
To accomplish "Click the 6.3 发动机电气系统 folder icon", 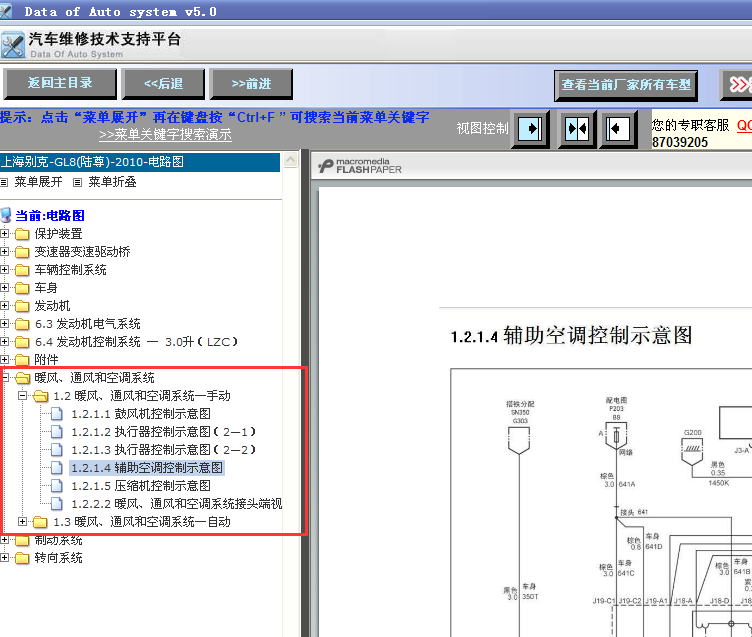I will click(x=22, y=324).
